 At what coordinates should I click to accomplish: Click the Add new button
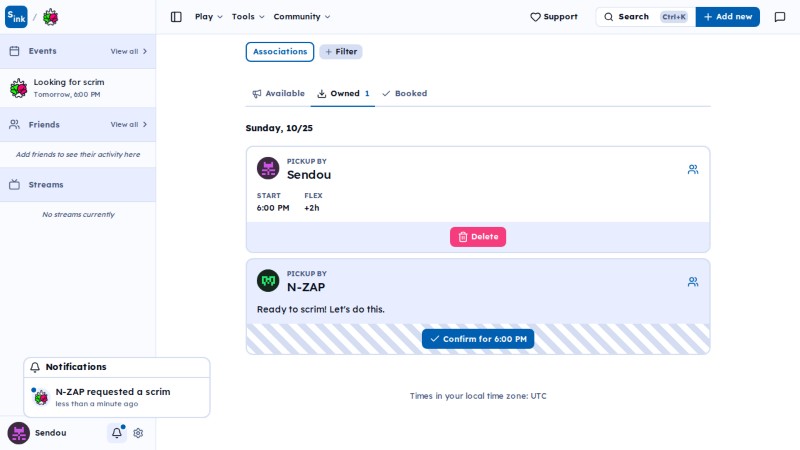(x=728, y=17)
